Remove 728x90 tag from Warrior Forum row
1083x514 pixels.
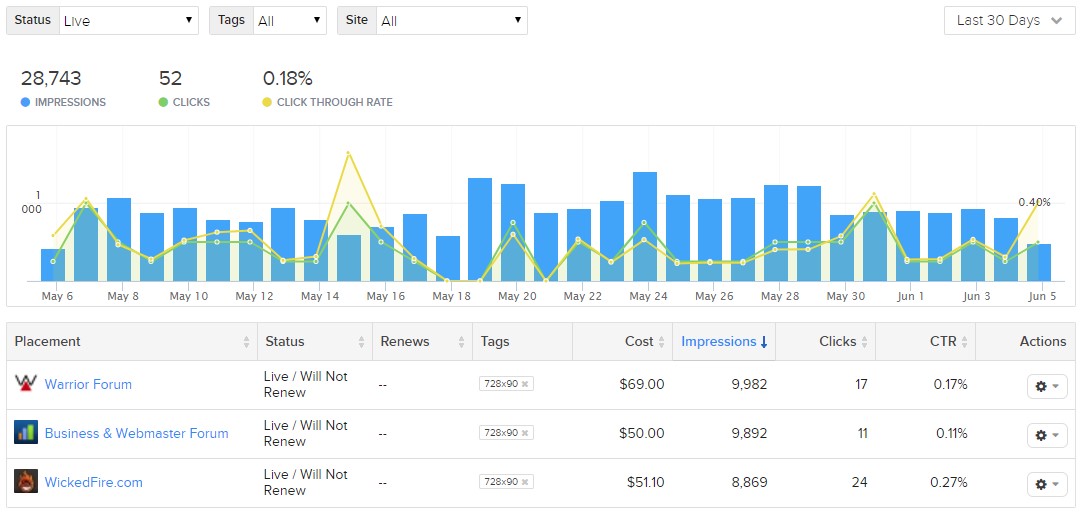[x=525, y=384]
